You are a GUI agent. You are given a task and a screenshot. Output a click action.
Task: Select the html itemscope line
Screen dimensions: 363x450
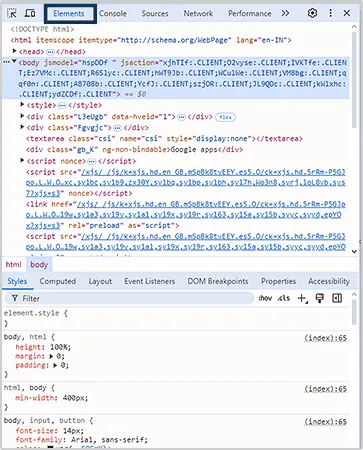point(151,40)
